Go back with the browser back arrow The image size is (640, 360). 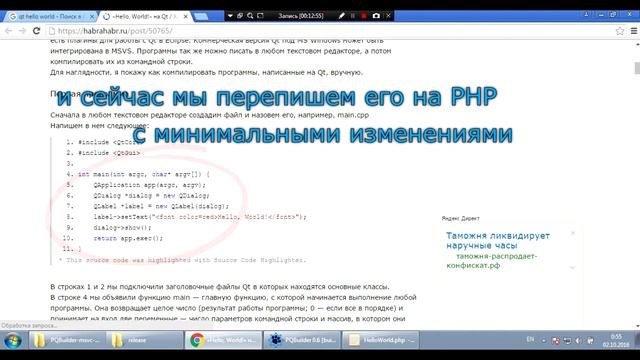coord(8,31)
